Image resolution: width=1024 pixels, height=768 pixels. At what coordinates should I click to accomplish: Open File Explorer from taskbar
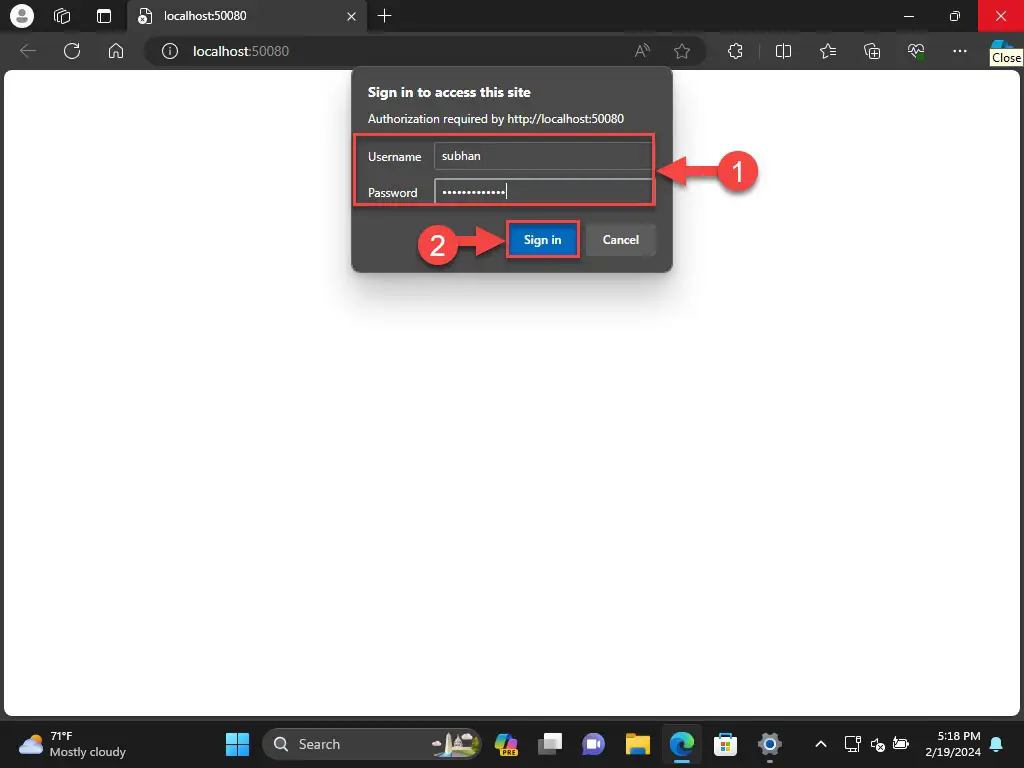[x=637, y=744]
